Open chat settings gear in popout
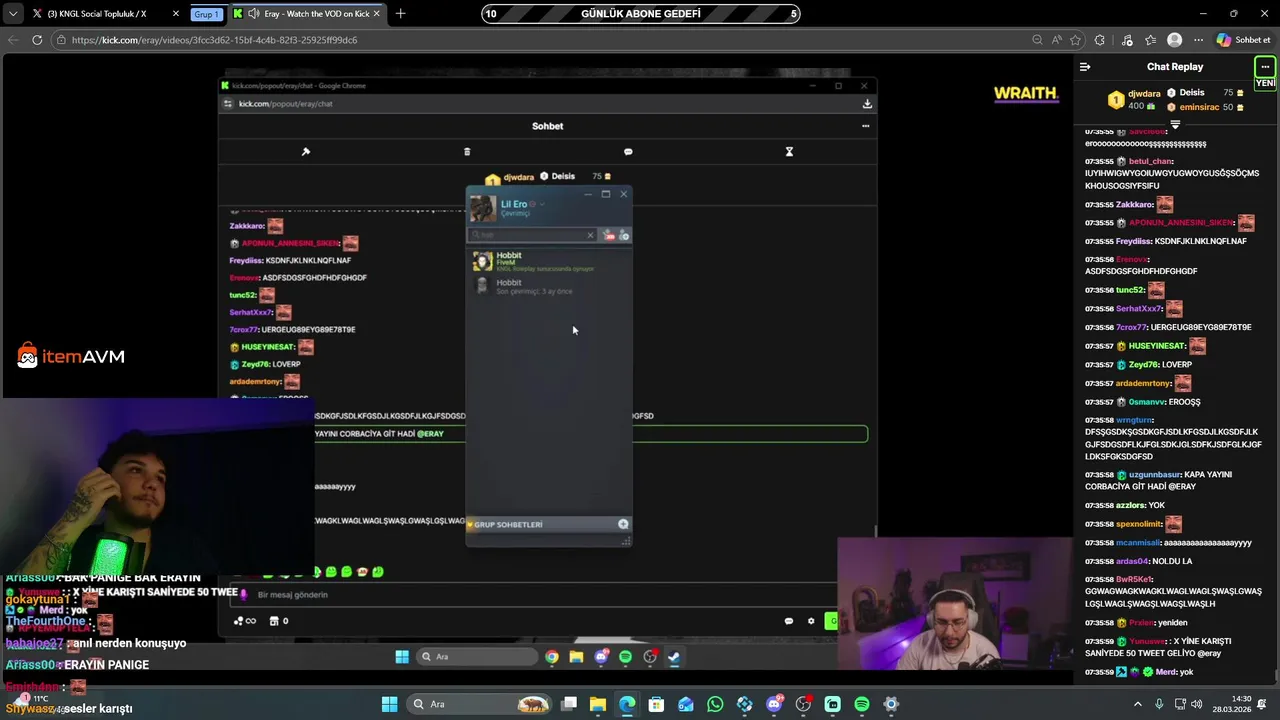Screen dimensions: 1280x720 tap(811, 621)
